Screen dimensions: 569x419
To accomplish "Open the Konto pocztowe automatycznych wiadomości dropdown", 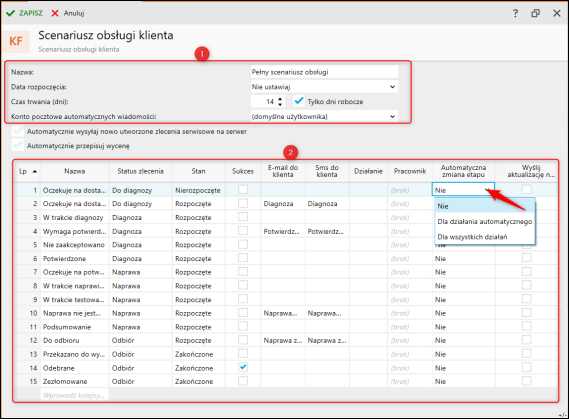I will tap(392, 116).
